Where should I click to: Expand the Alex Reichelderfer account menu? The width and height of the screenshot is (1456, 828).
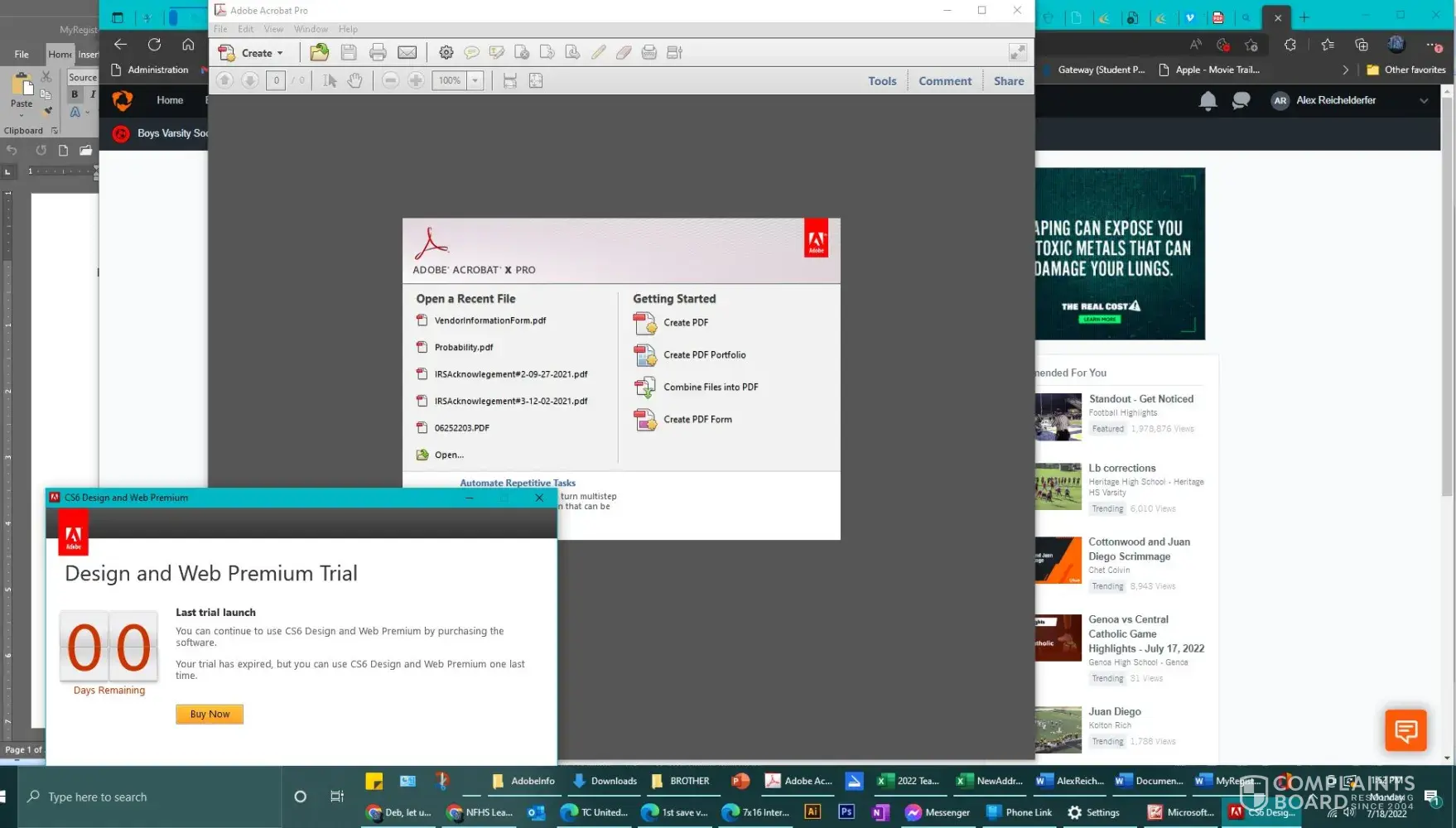(1423, 100)
